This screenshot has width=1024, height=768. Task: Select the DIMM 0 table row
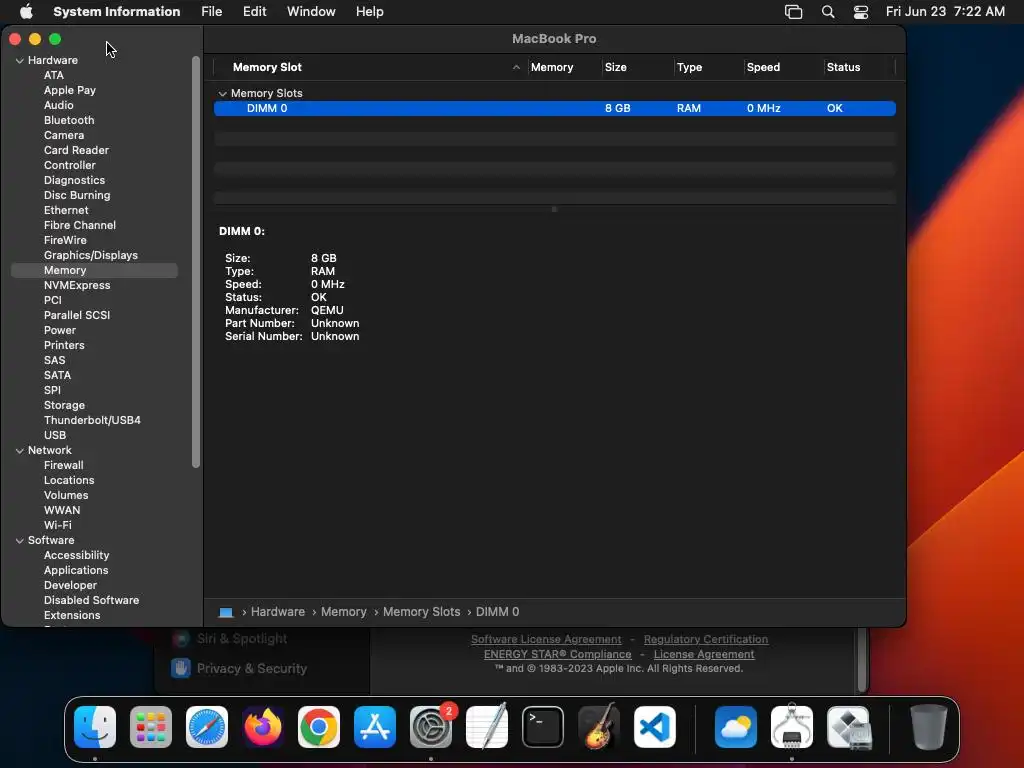pyautogui.click(x=554, y=108)
